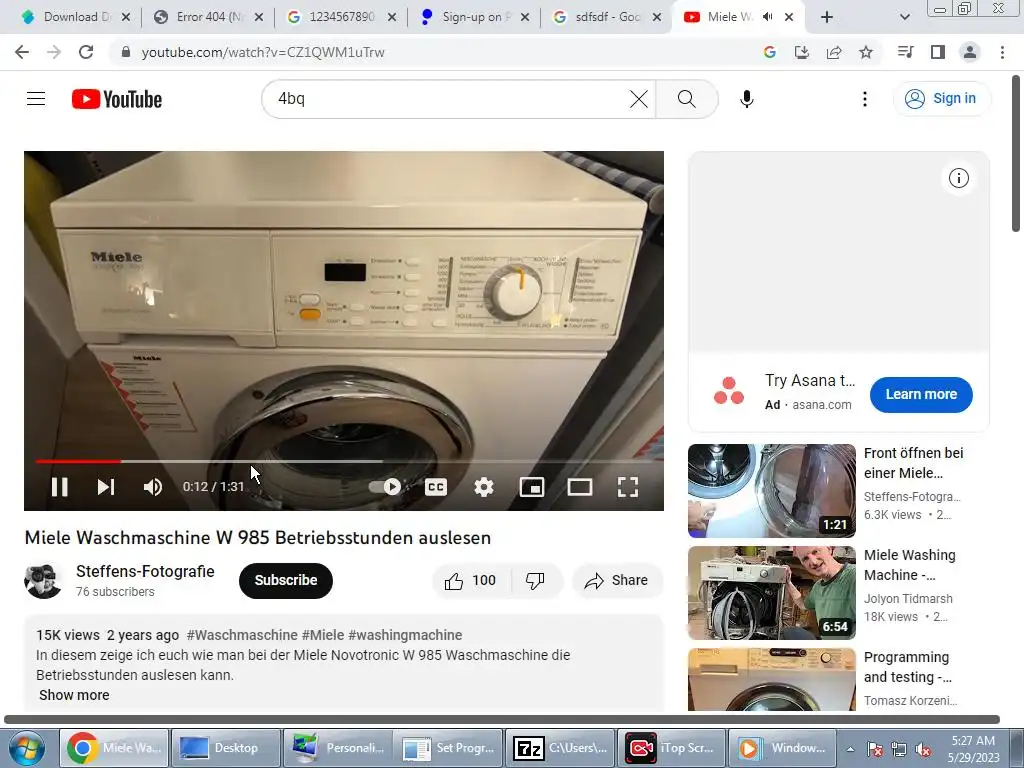This screenshot has height=768, width=1024.
Task: Click the tray volume icon
Action: pos(923,749)
